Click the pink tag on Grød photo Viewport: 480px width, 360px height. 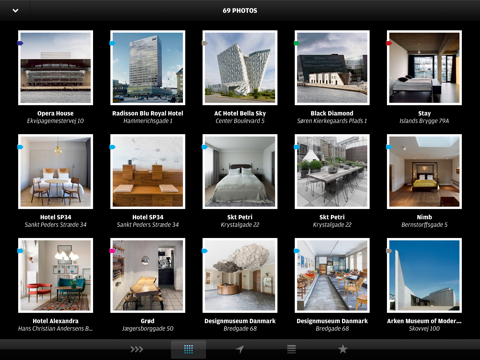point(112,251)
